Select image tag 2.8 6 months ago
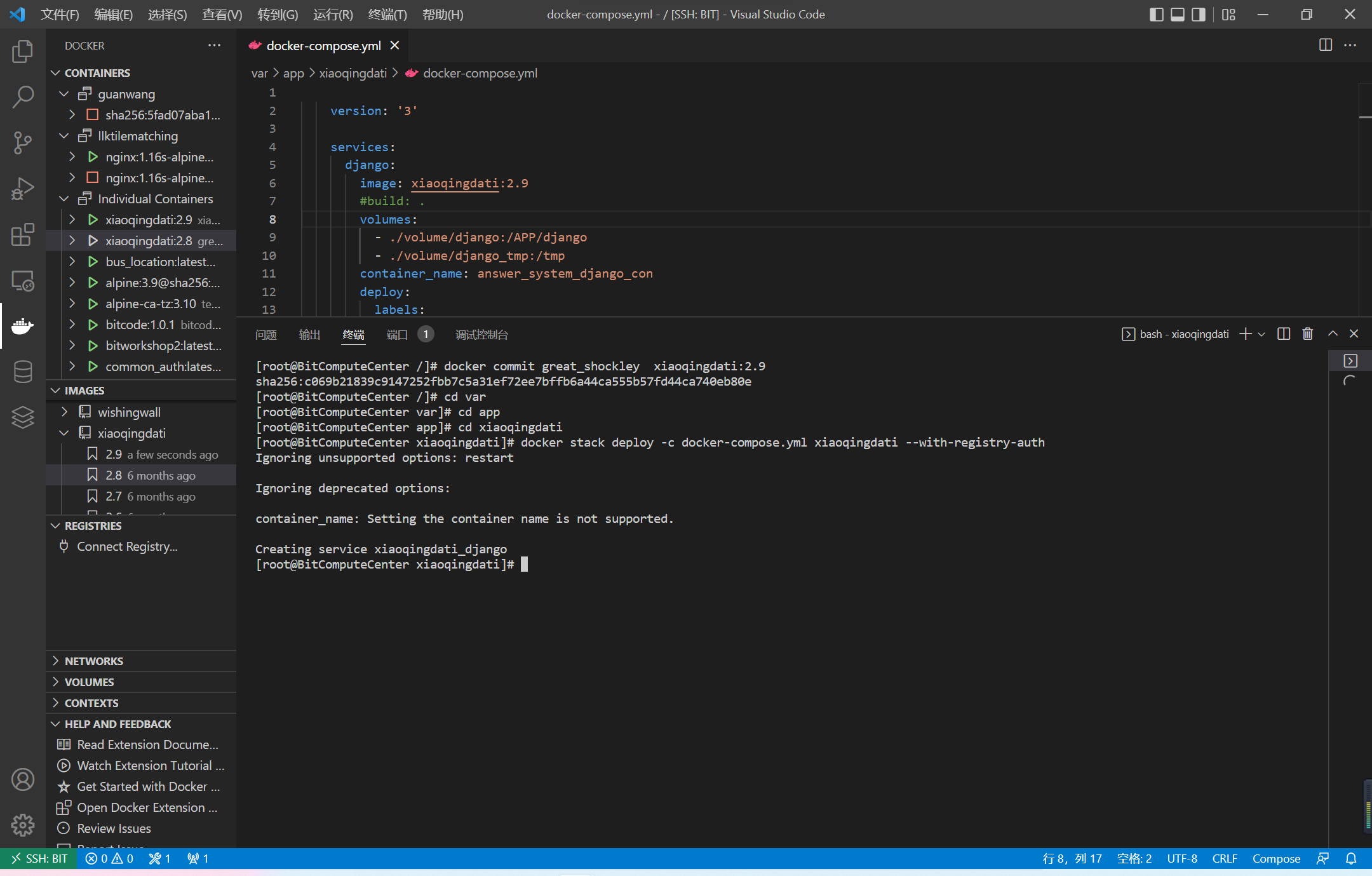 141,475
